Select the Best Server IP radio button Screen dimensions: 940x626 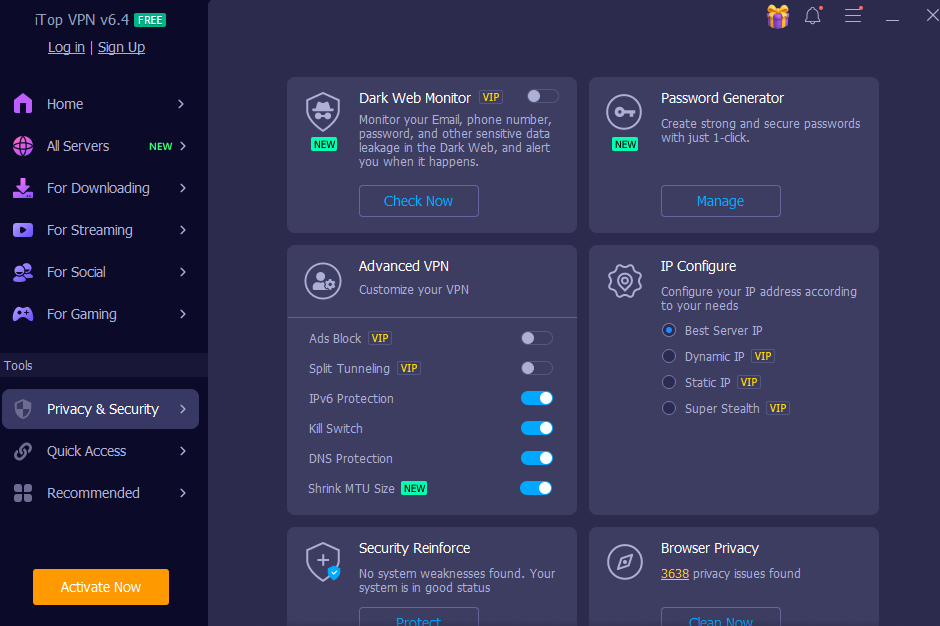coord(669,330)
